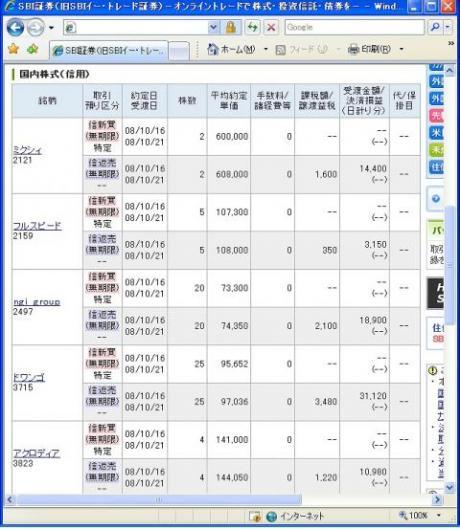The width and height of the screenshot is (460, 530).
Task: Click into the Google search box
Action: coord(354,27)
